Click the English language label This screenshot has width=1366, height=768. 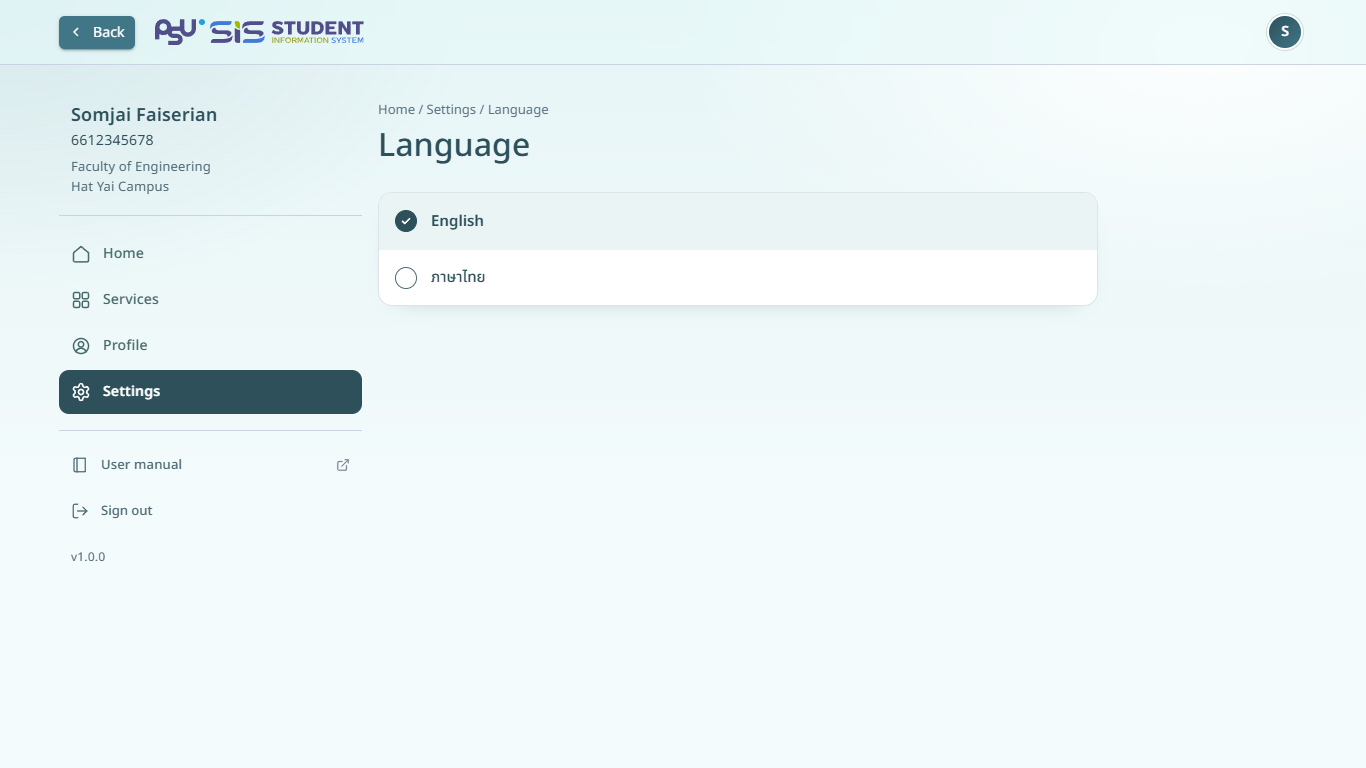(x=457, y=221)
